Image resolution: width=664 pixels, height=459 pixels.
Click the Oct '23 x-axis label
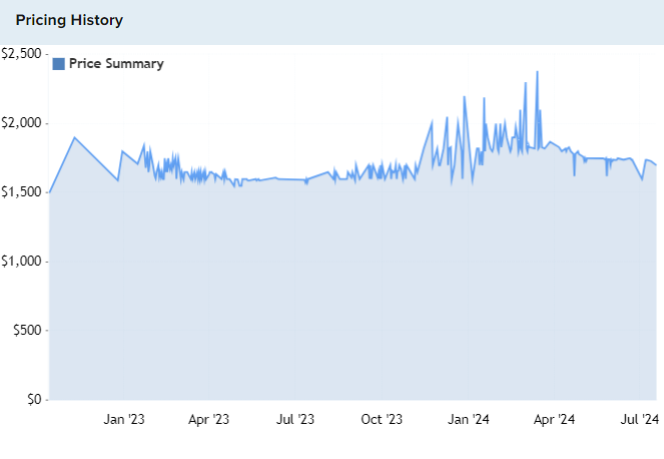click(382, 419)
